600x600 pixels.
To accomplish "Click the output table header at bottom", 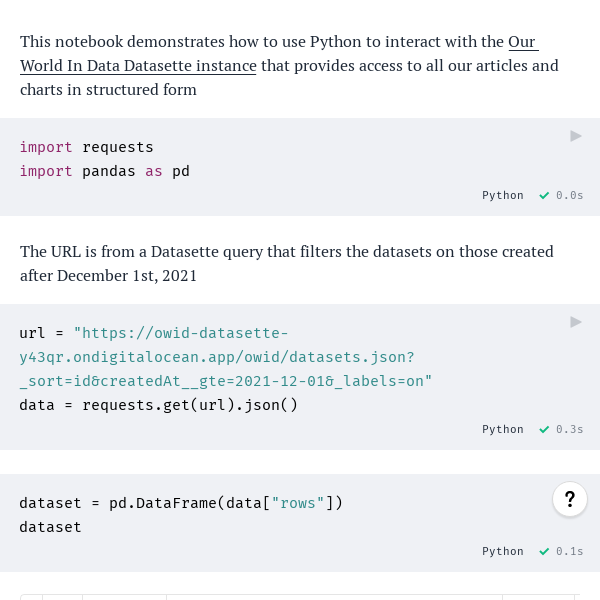I will click(x=300, y=597).
